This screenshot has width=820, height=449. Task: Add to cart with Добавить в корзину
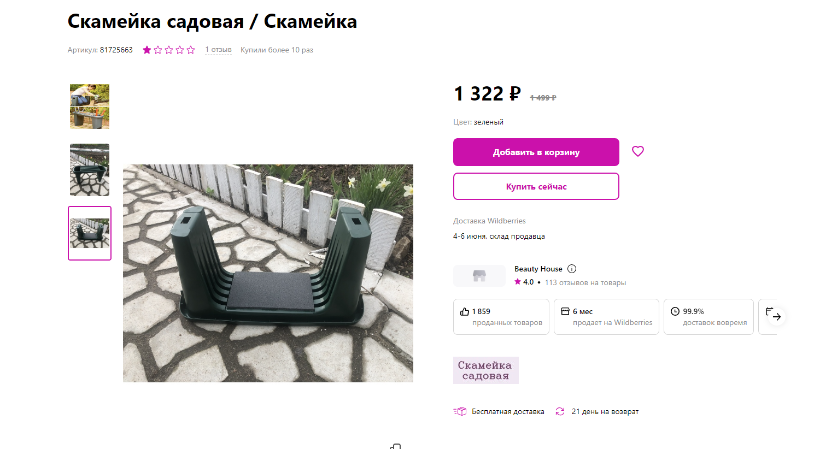click(536, 152)
